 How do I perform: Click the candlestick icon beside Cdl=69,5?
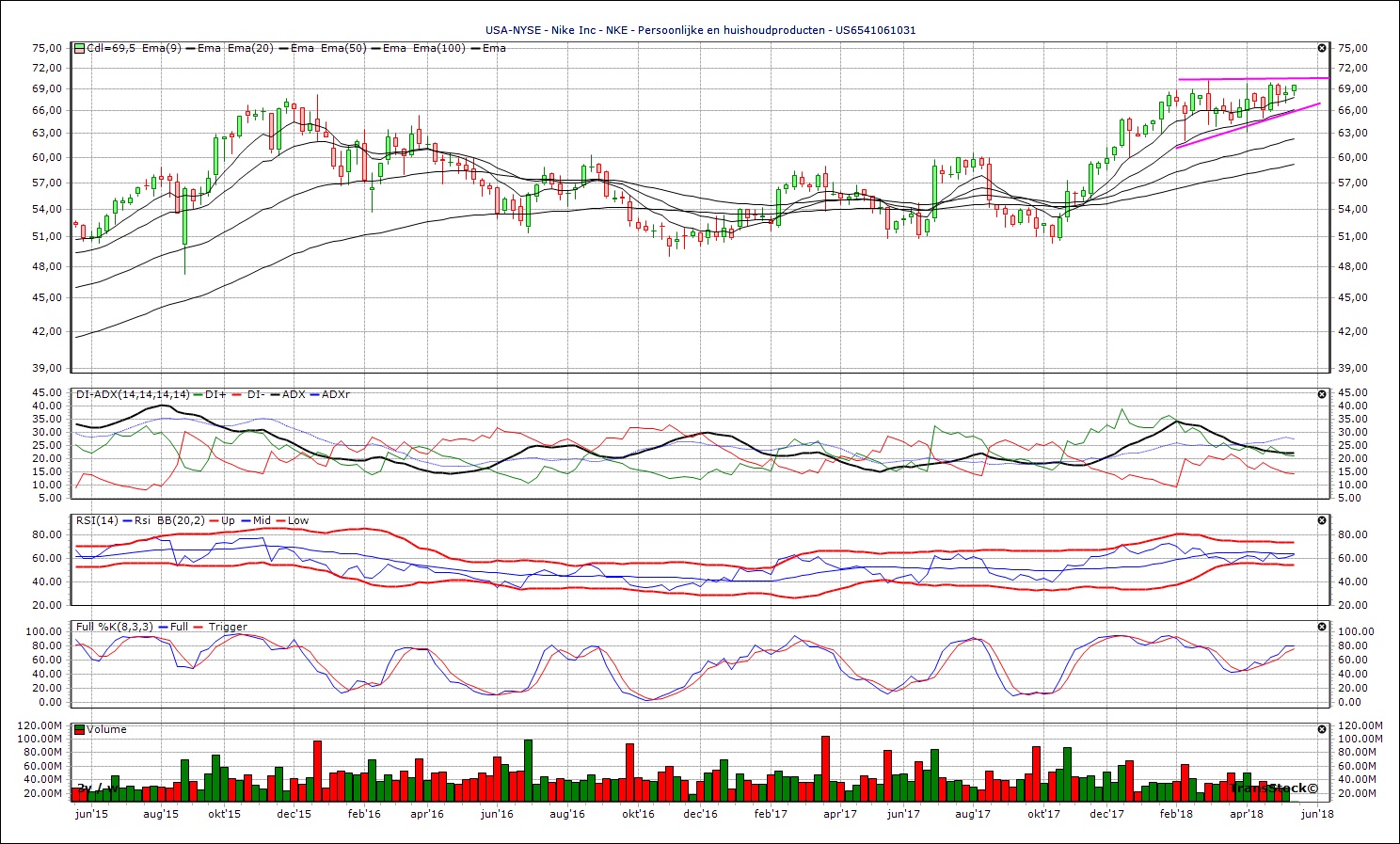click(x=80, y=48)
